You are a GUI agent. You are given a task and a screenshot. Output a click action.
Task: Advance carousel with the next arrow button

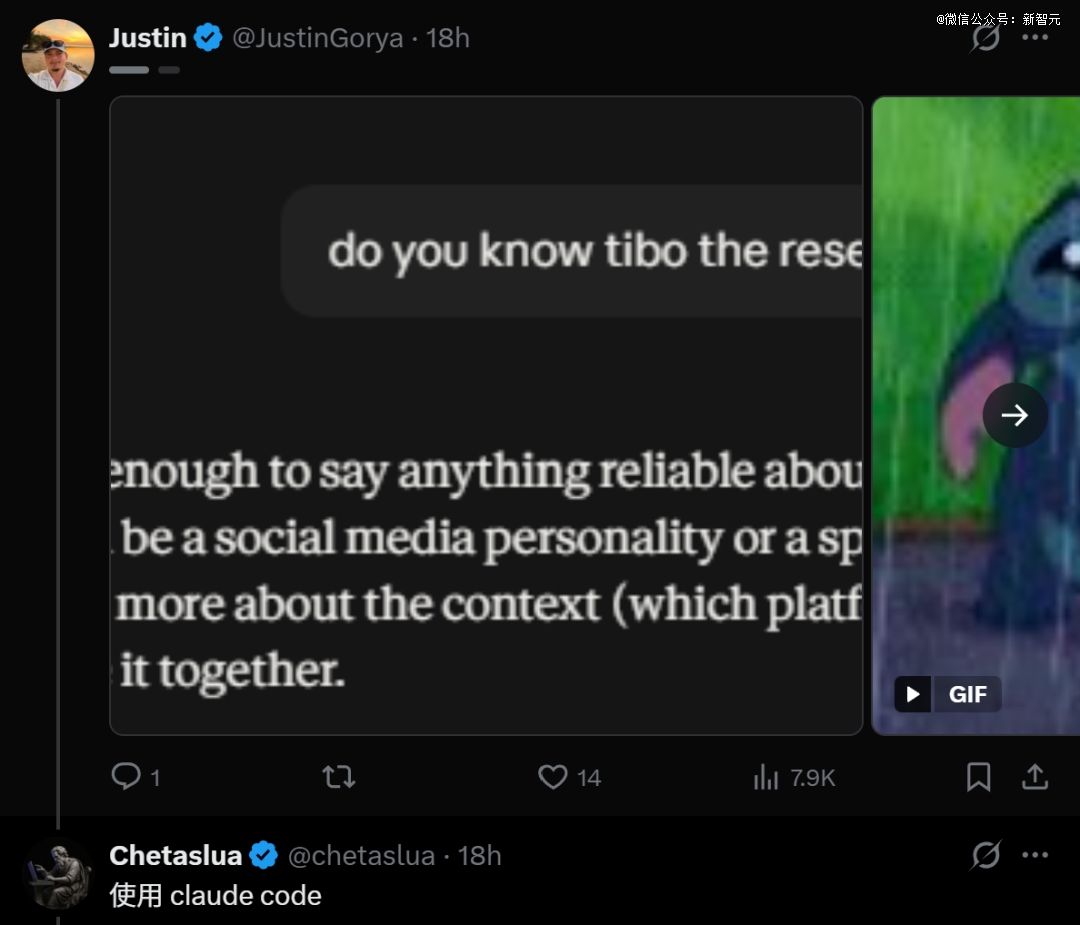pyautogui.click(x=1015, y=415)
